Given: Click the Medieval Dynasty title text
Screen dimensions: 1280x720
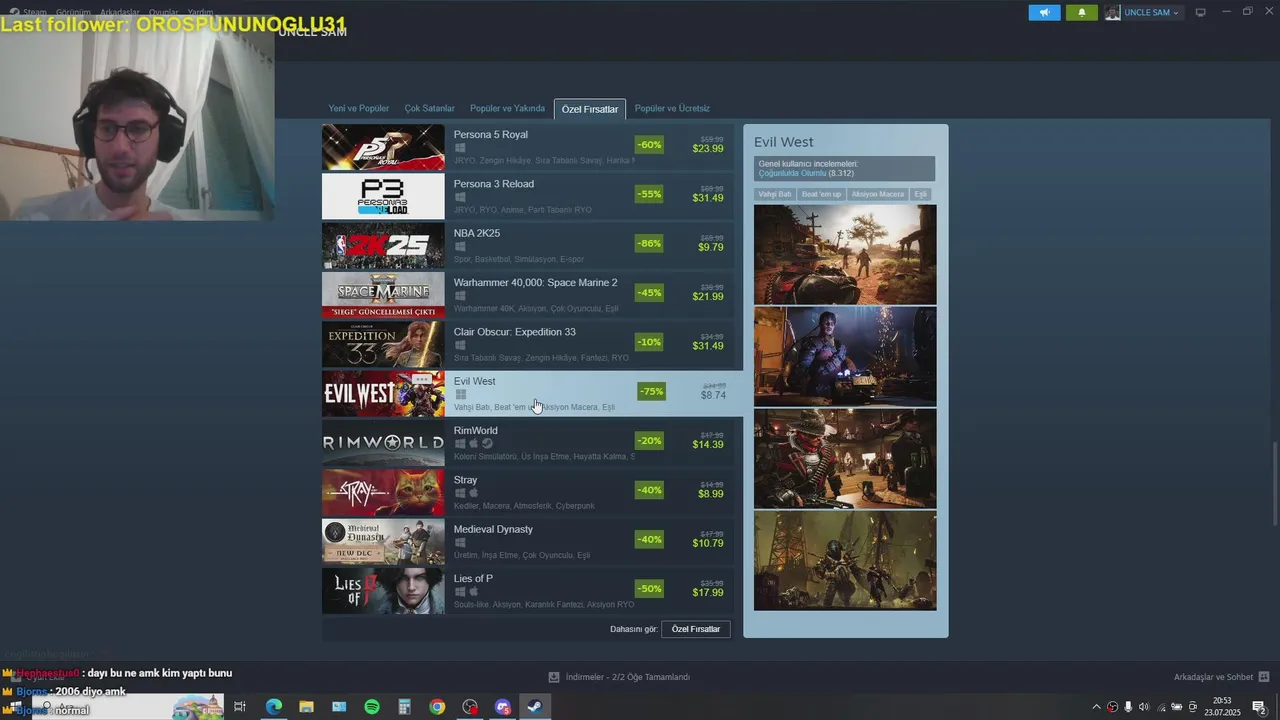Looking at the screenshot, I should pos(493,529).
